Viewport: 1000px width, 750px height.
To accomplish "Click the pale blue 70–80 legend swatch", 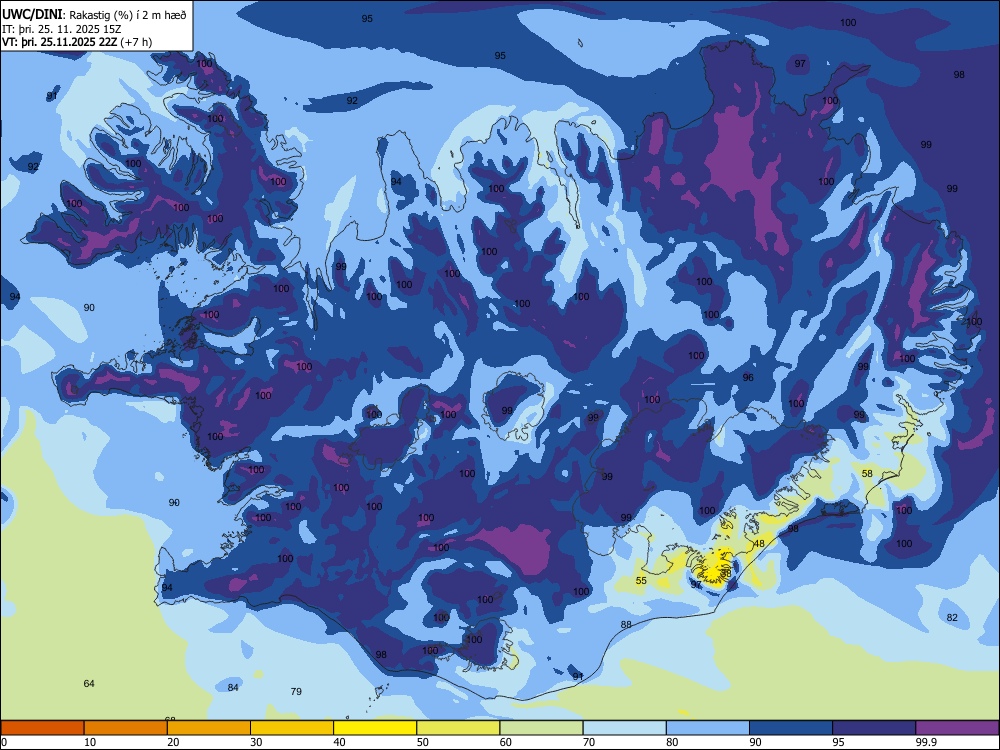I will (624, 728).
